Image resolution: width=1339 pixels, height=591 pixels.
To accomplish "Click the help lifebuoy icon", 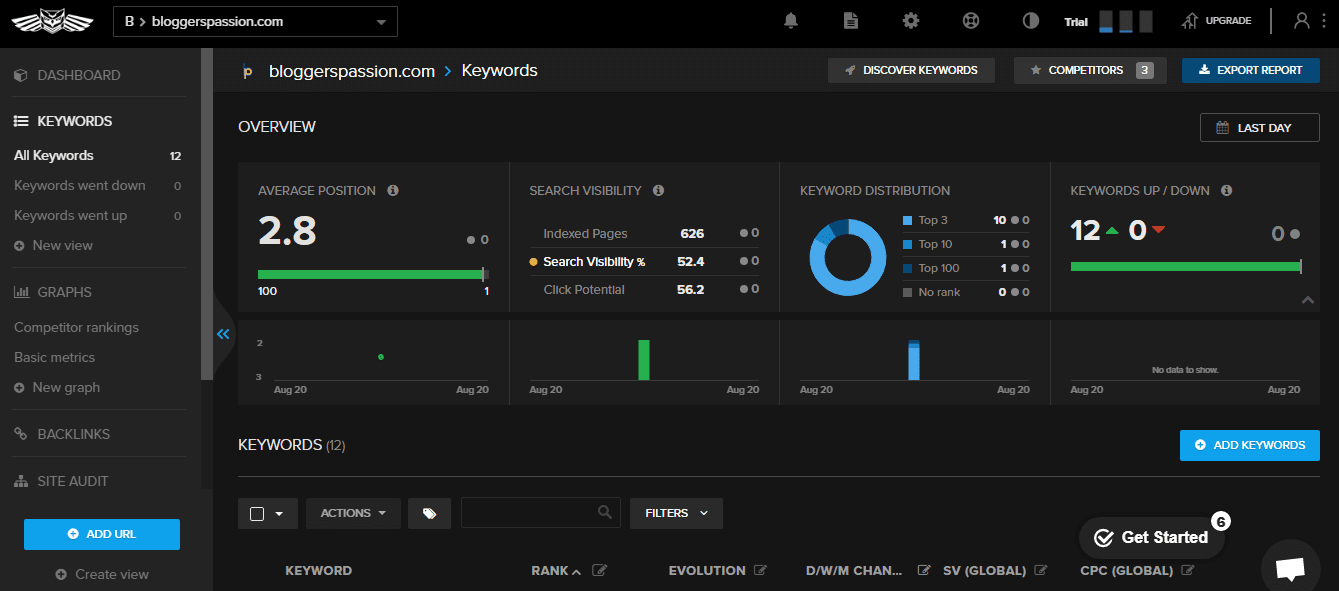I will pos(970,21).
